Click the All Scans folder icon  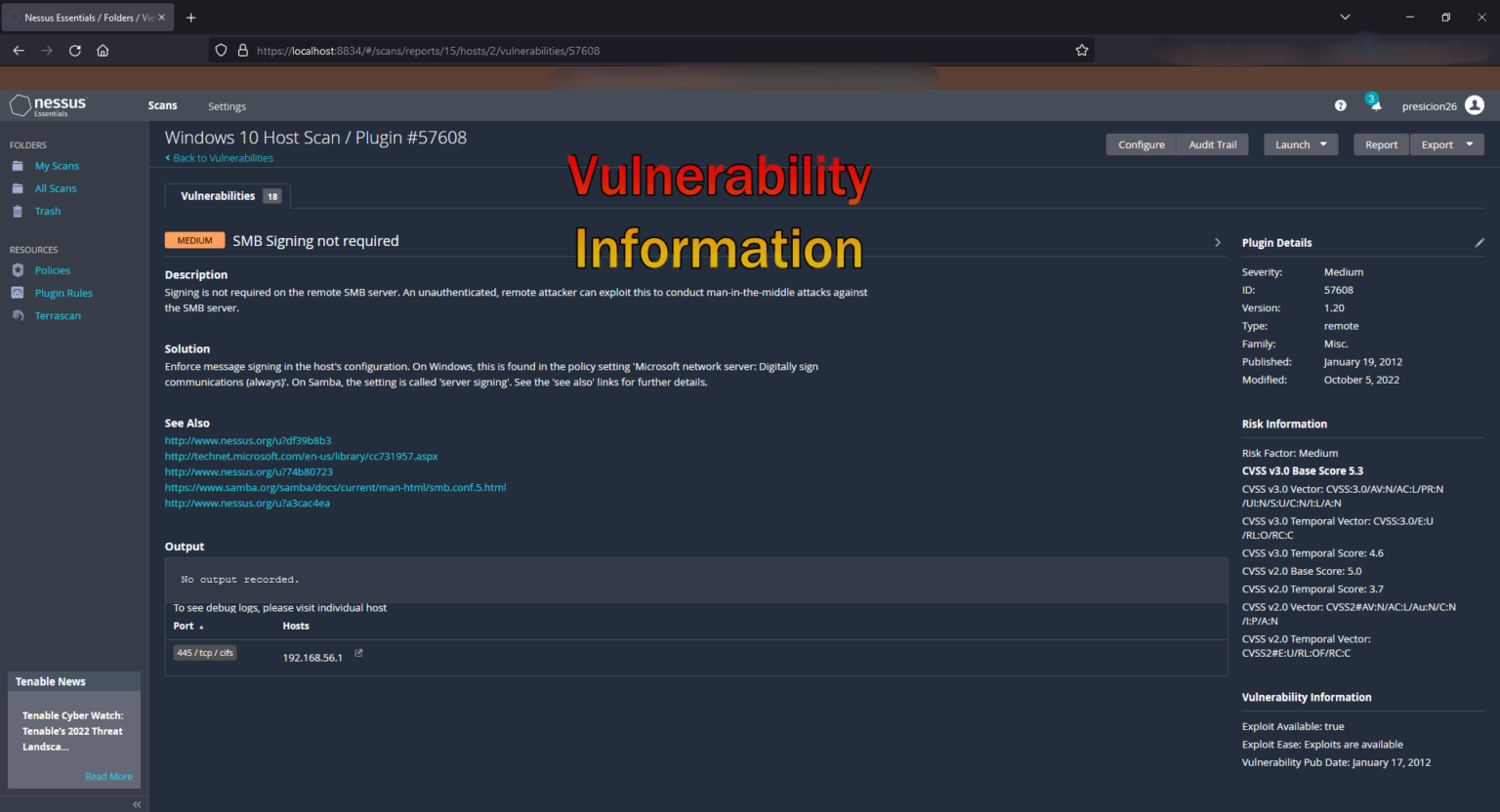(18, 188)
